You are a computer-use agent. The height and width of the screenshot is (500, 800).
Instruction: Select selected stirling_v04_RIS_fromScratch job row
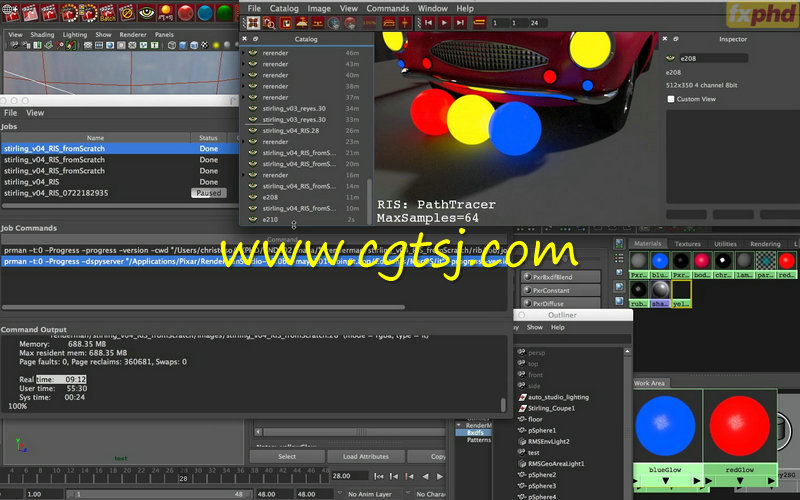click(x=120, y=148)
